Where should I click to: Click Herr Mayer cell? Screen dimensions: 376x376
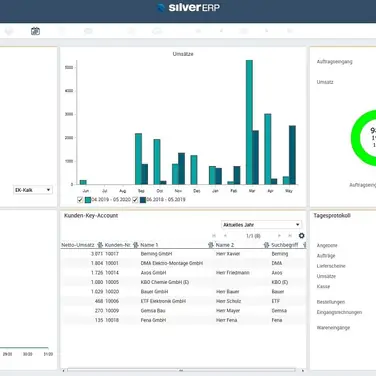click(228, 311)
